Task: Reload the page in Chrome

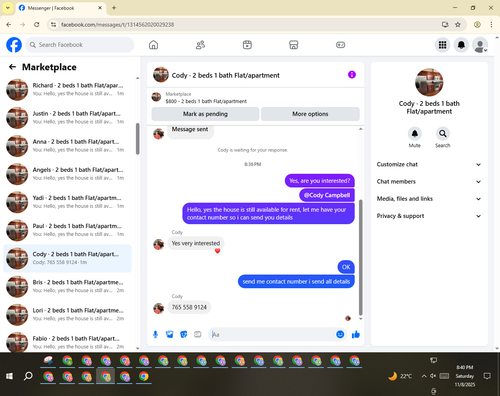Action: (x=37, y=24)
